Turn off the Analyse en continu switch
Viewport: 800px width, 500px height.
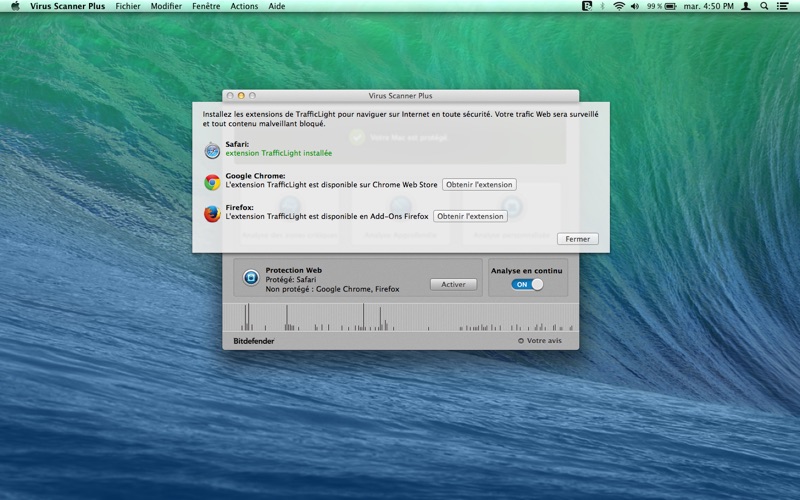pos(527,285)
